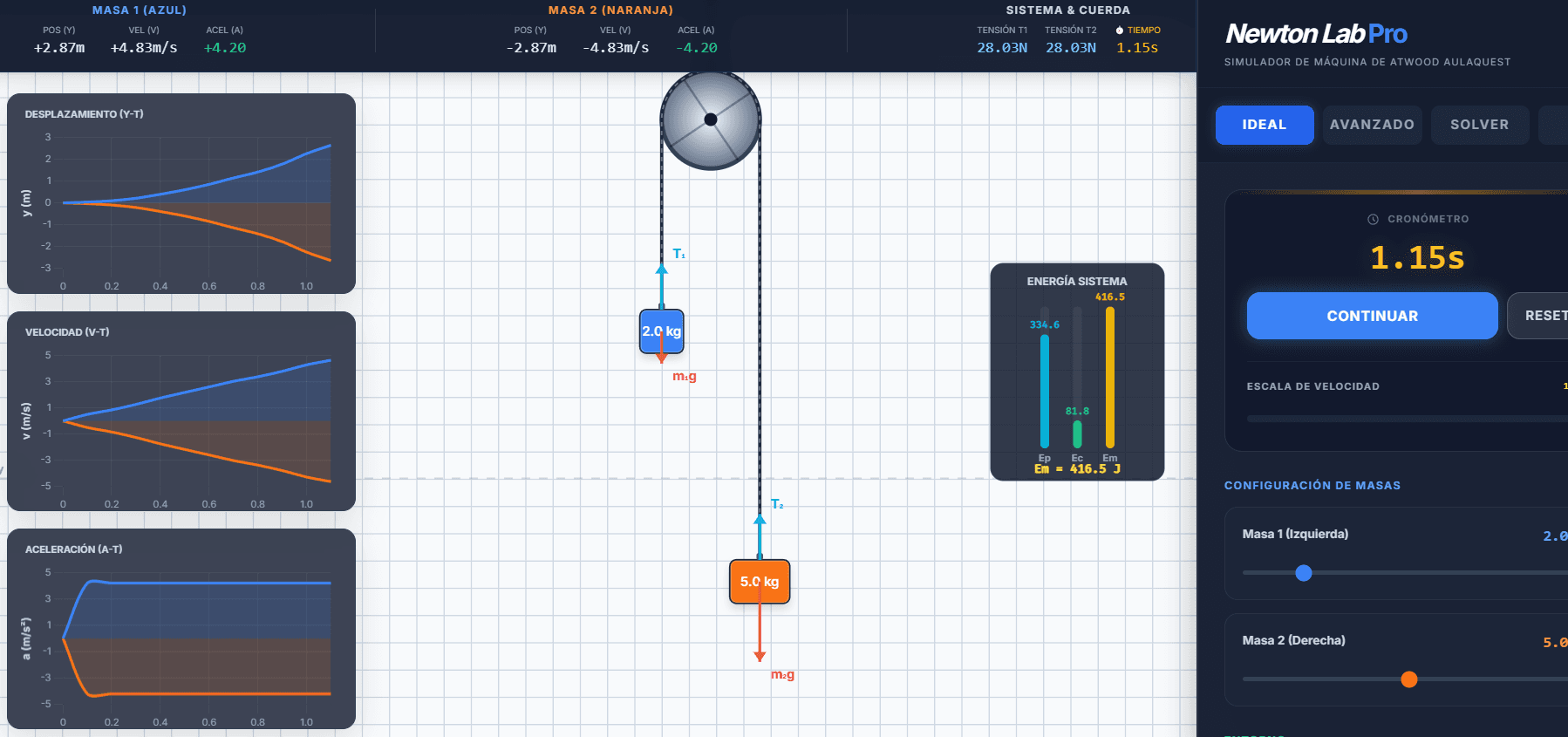Click Masa 1 velocity value +4.83m/s
1568x737 pixels.
pyautogui.click(x=144, y=48)
